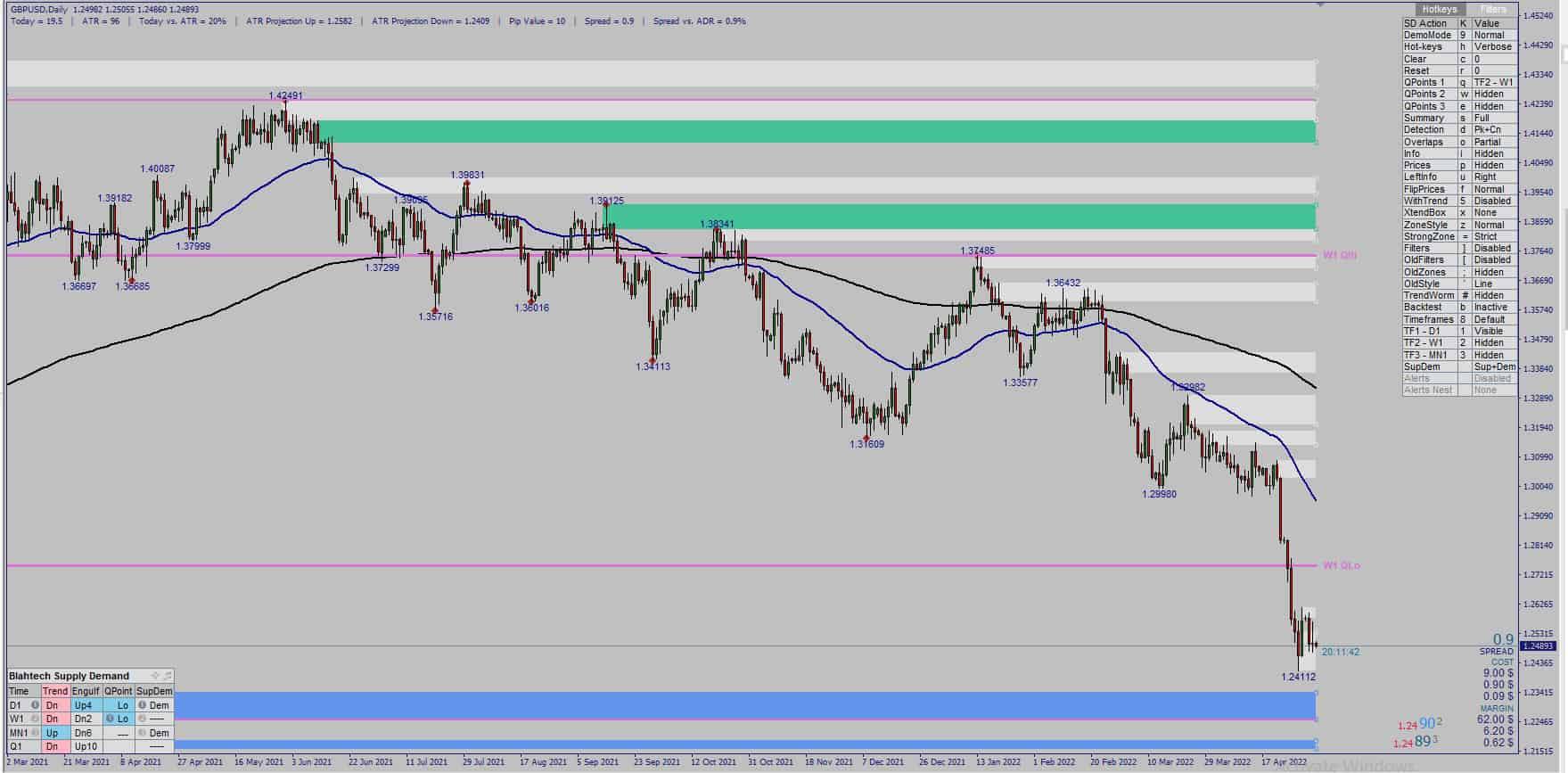
Task: Click the current price tag 1.24893
Action: [x=1538, y=646]
